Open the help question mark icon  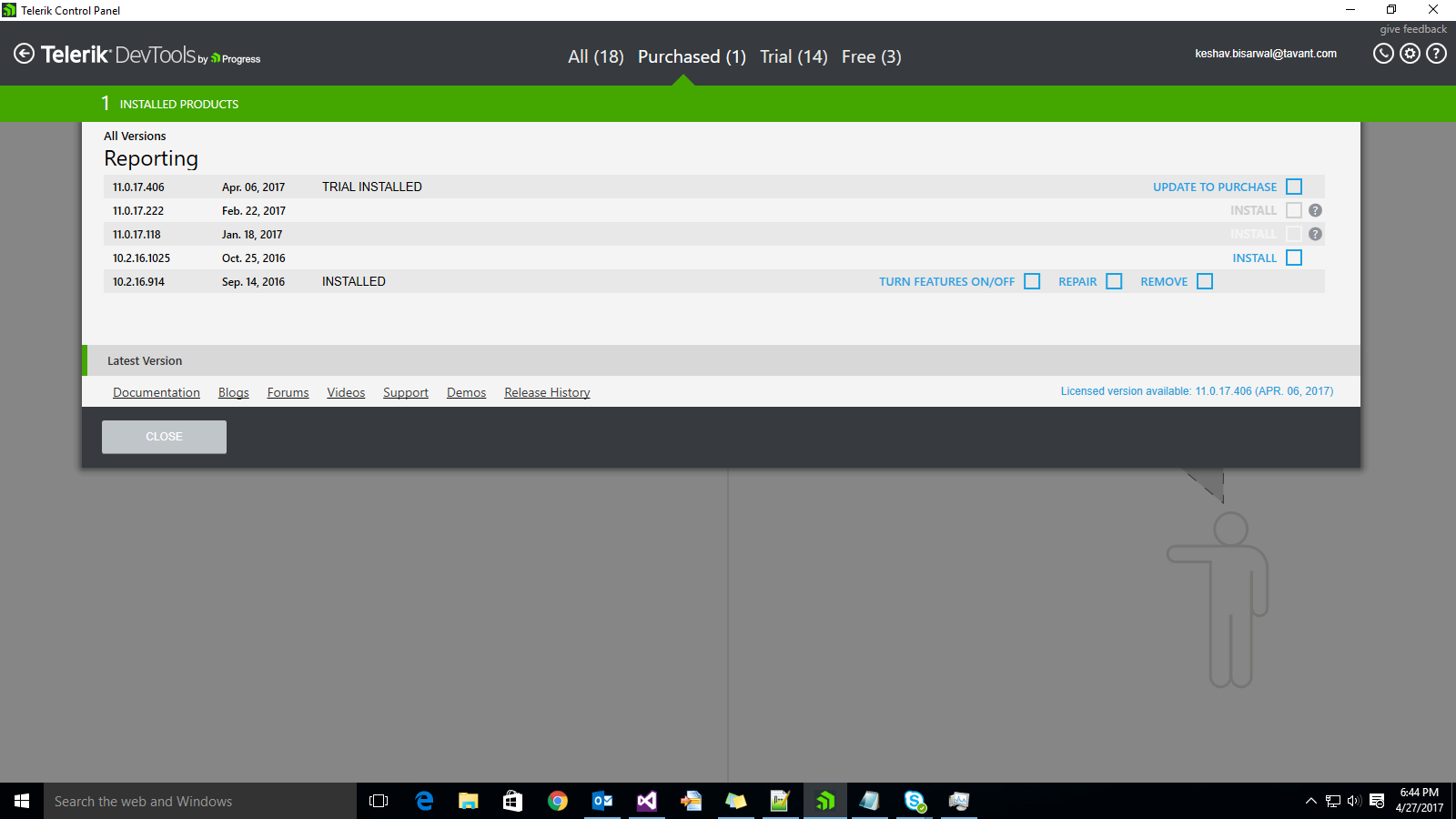click(x=1436, y=53)
